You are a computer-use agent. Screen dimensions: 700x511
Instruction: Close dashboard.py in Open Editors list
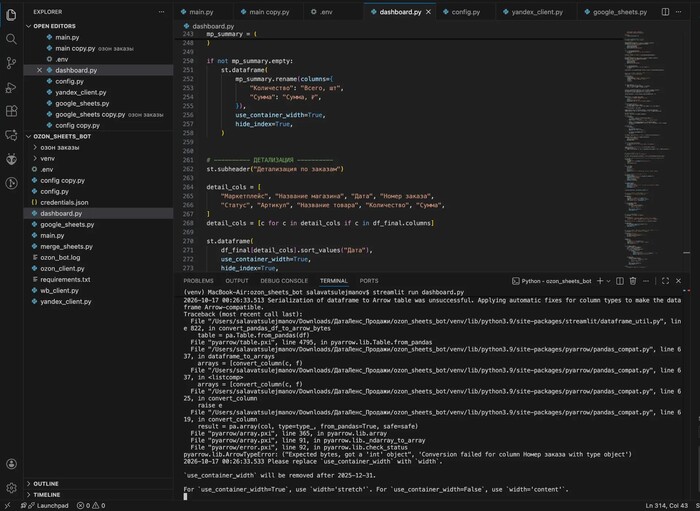pyautogui.click(x=39, y=70)
